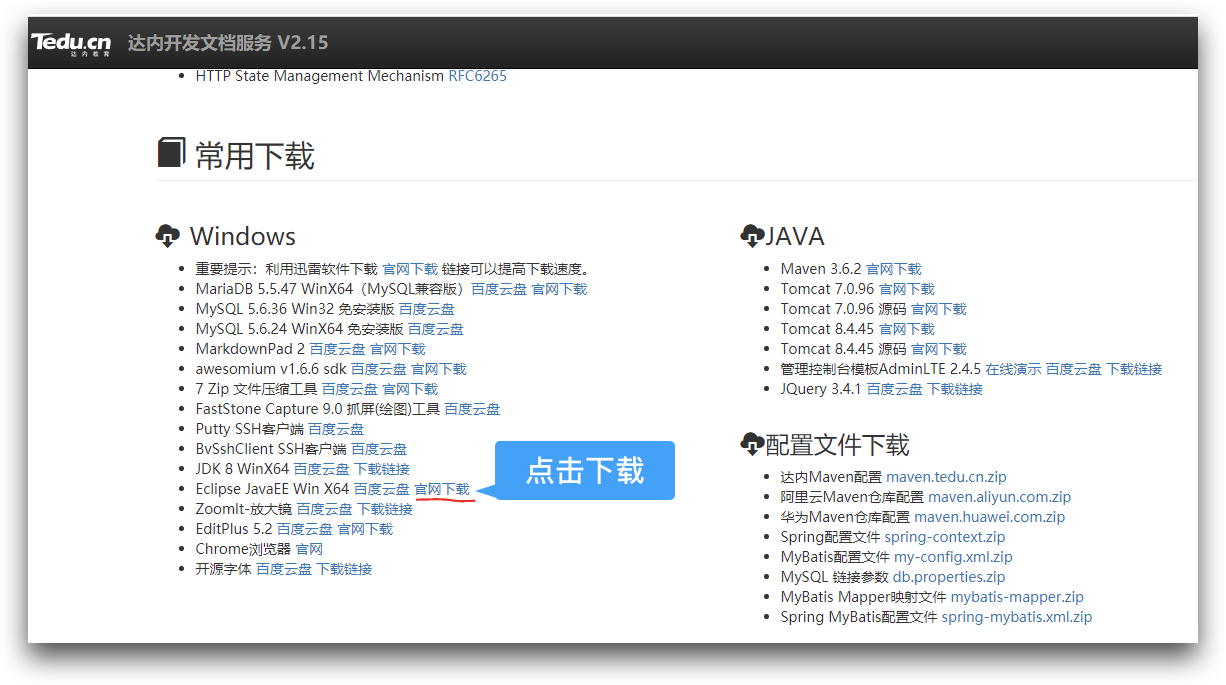Screen dimensions: 1226x685
Task: Click the 配置文件下载 heading text
Action: click(838, 444)
